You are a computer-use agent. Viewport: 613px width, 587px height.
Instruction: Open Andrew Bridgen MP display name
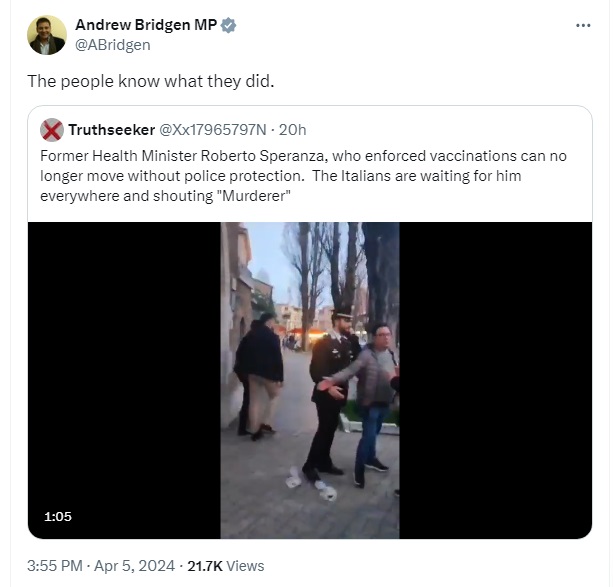click(146, 25)
